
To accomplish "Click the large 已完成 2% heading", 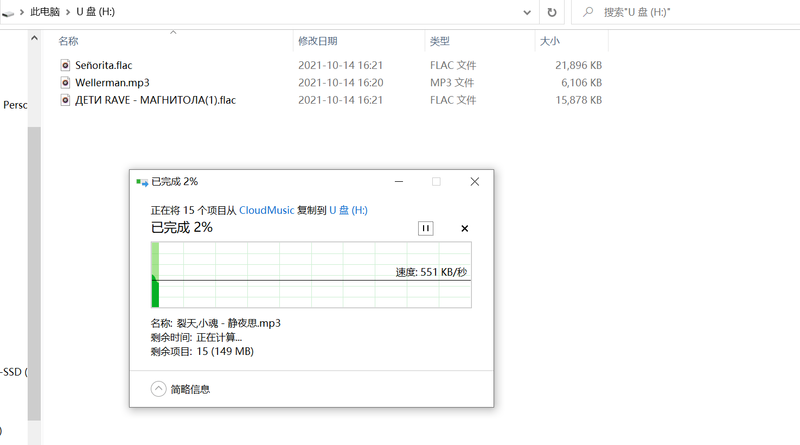I will [182, 228].
